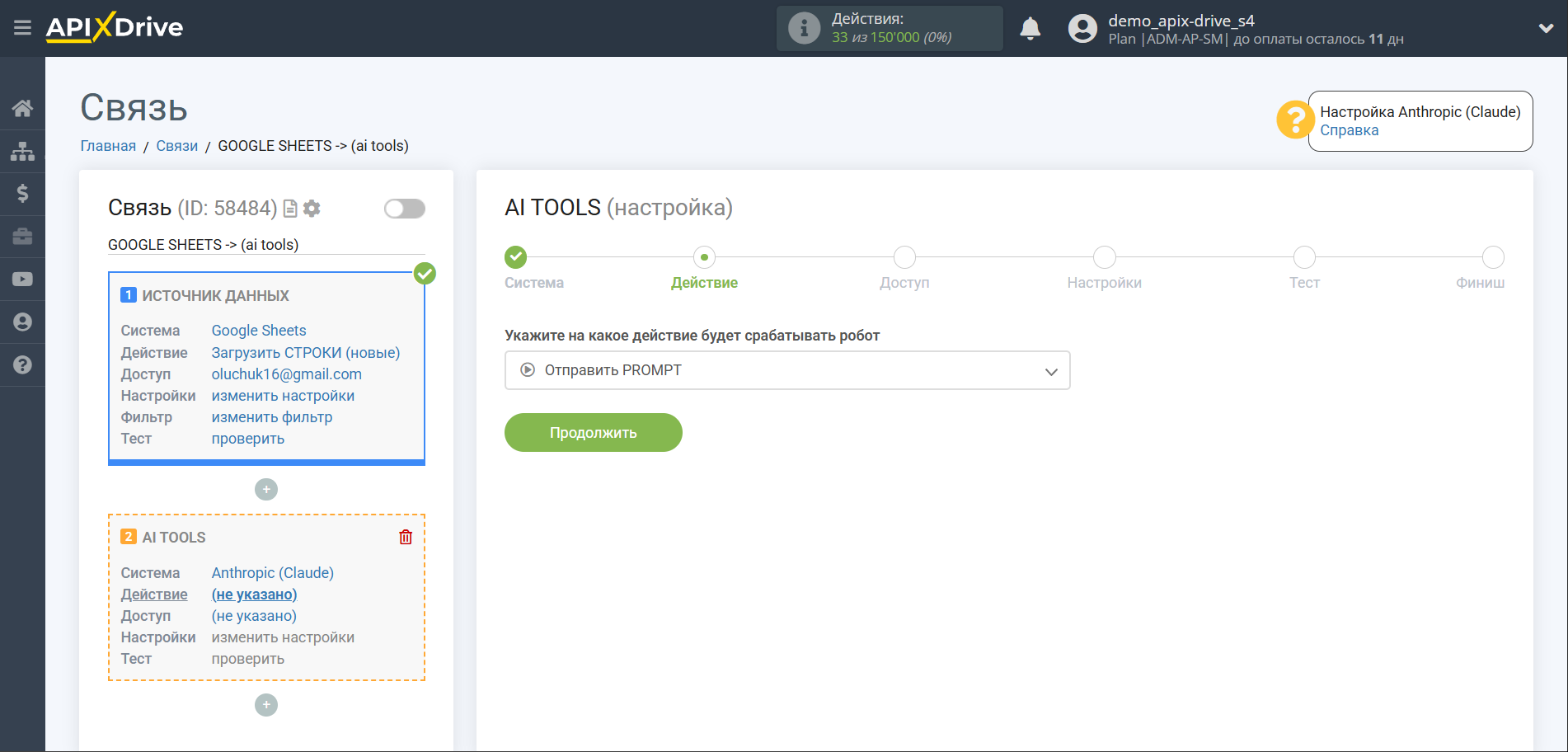Open the home icon in the sidebar
The image size is (1568, 752).
point(22,108)
